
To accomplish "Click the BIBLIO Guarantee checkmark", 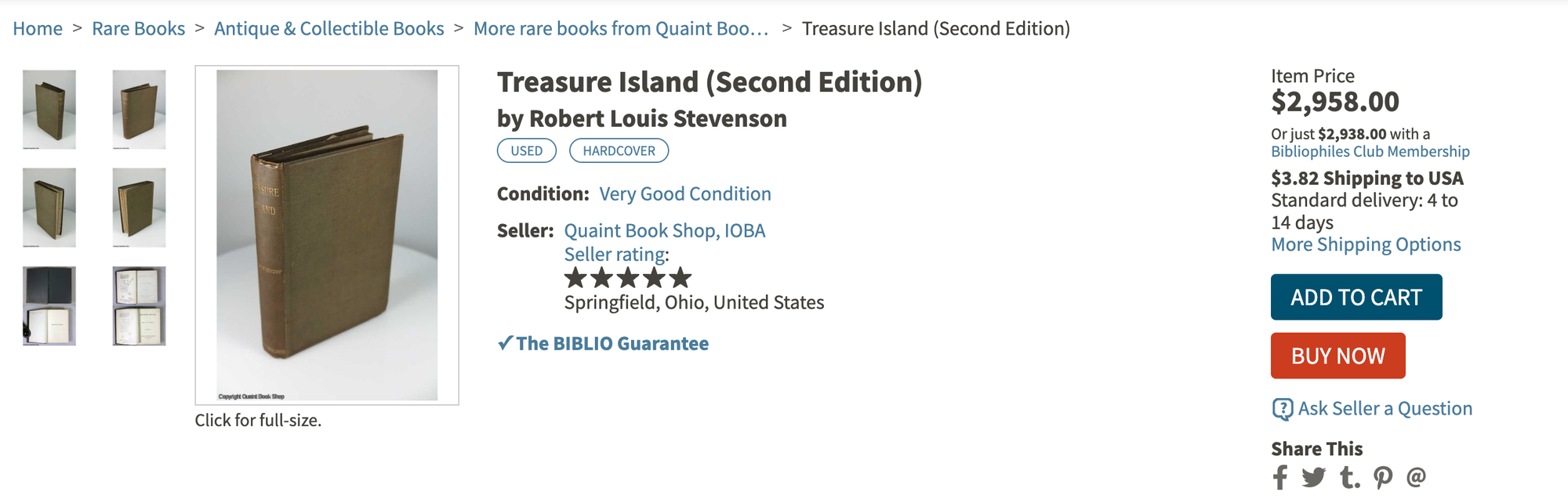I will pyautogui.click(x=505, y=342).
